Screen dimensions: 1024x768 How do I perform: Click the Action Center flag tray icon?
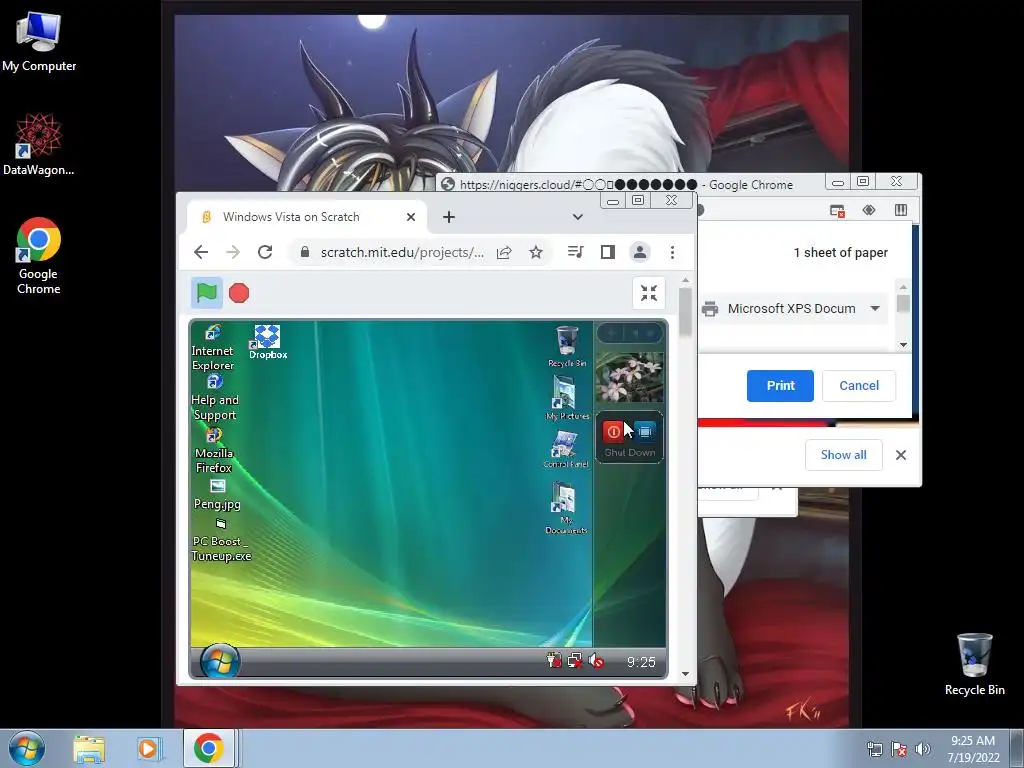(x=899, y=749)
